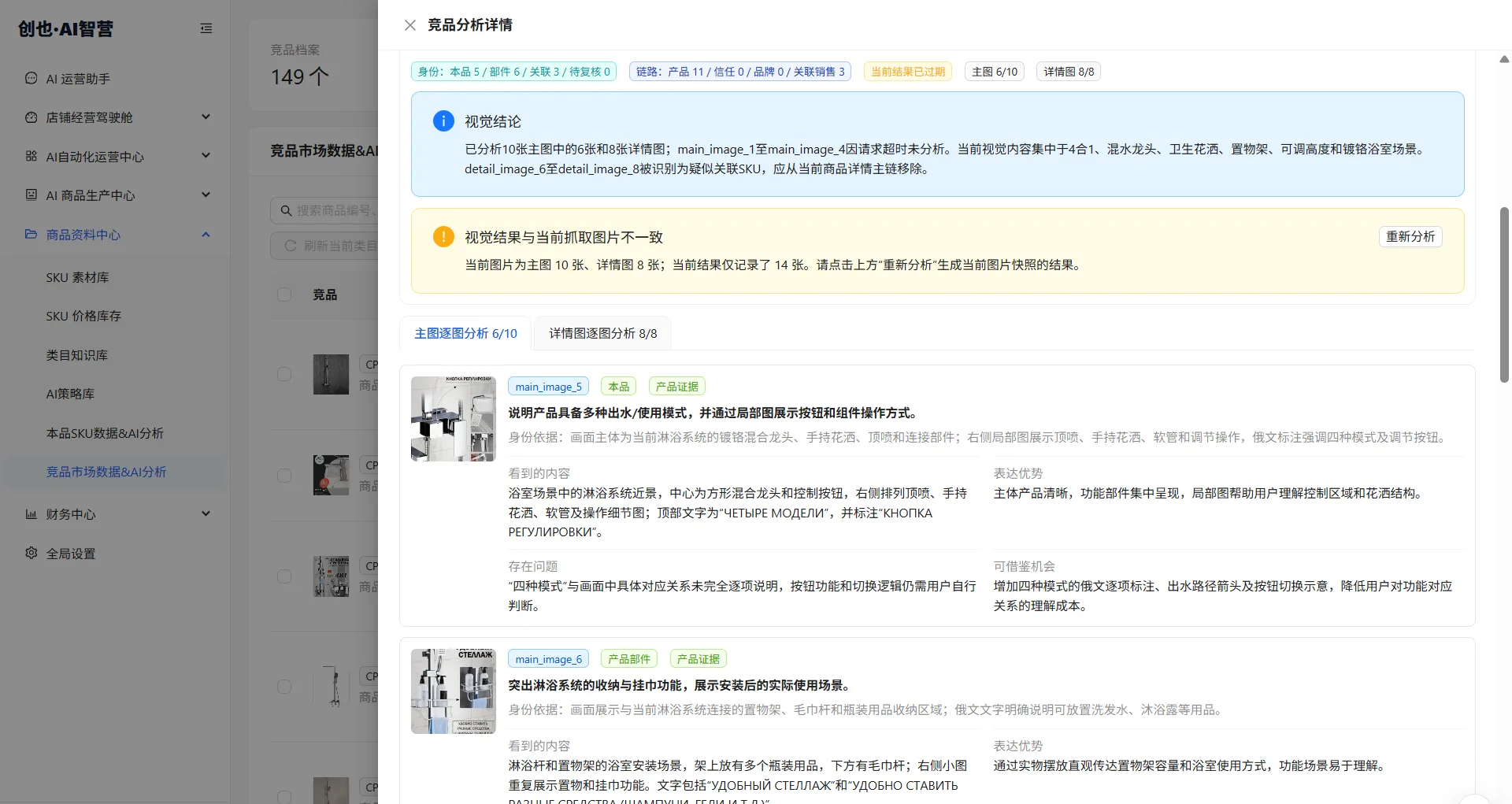This screenshot has width=1512, height=804.
Task: Select the second product row checkbox
Action: [x=284, y=475]
